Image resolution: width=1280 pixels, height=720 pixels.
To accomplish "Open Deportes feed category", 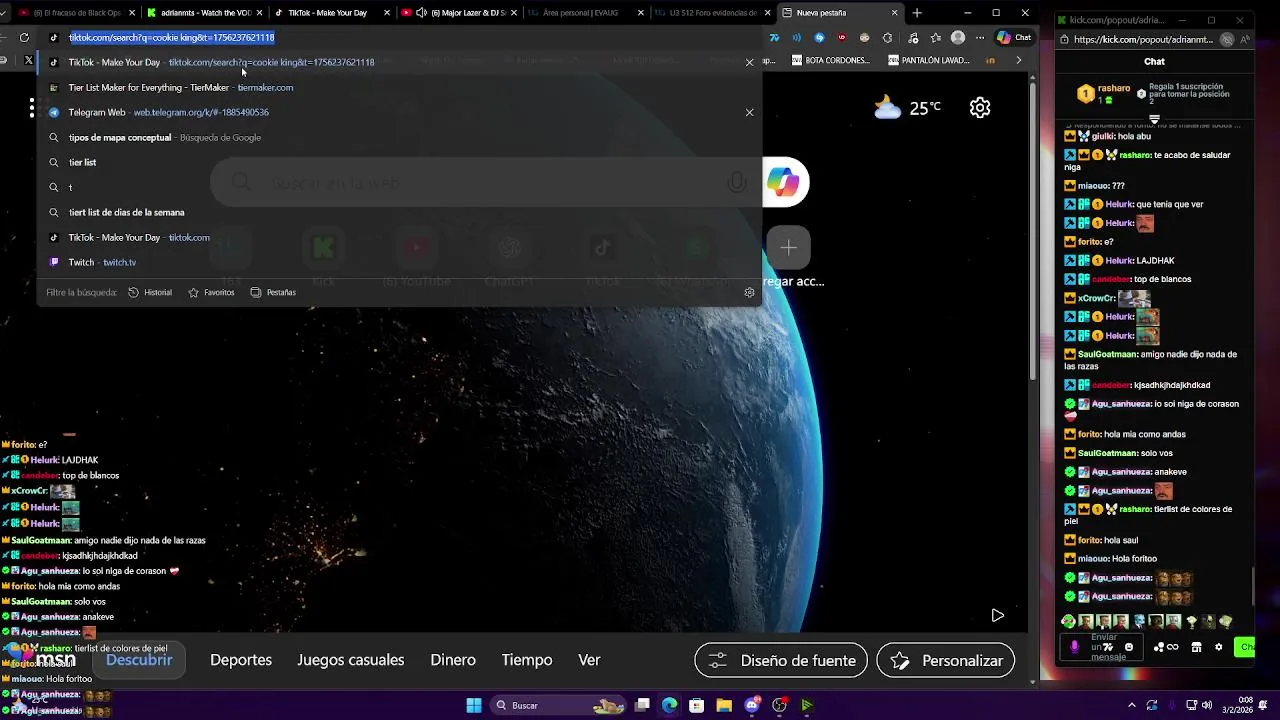I will click(x=241, y=660).
